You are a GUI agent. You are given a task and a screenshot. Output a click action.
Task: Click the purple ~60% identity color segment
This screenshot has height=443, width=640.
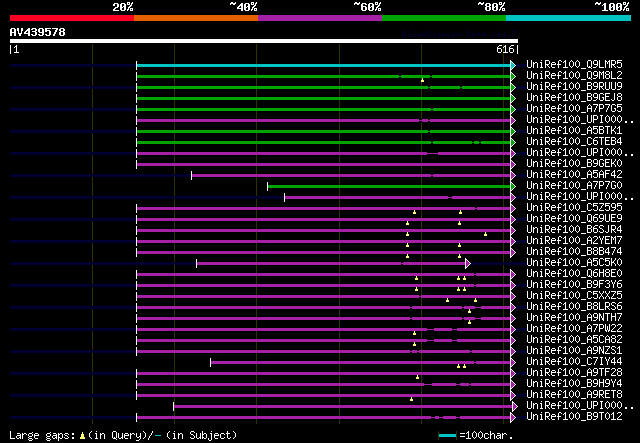click(320, 18)
